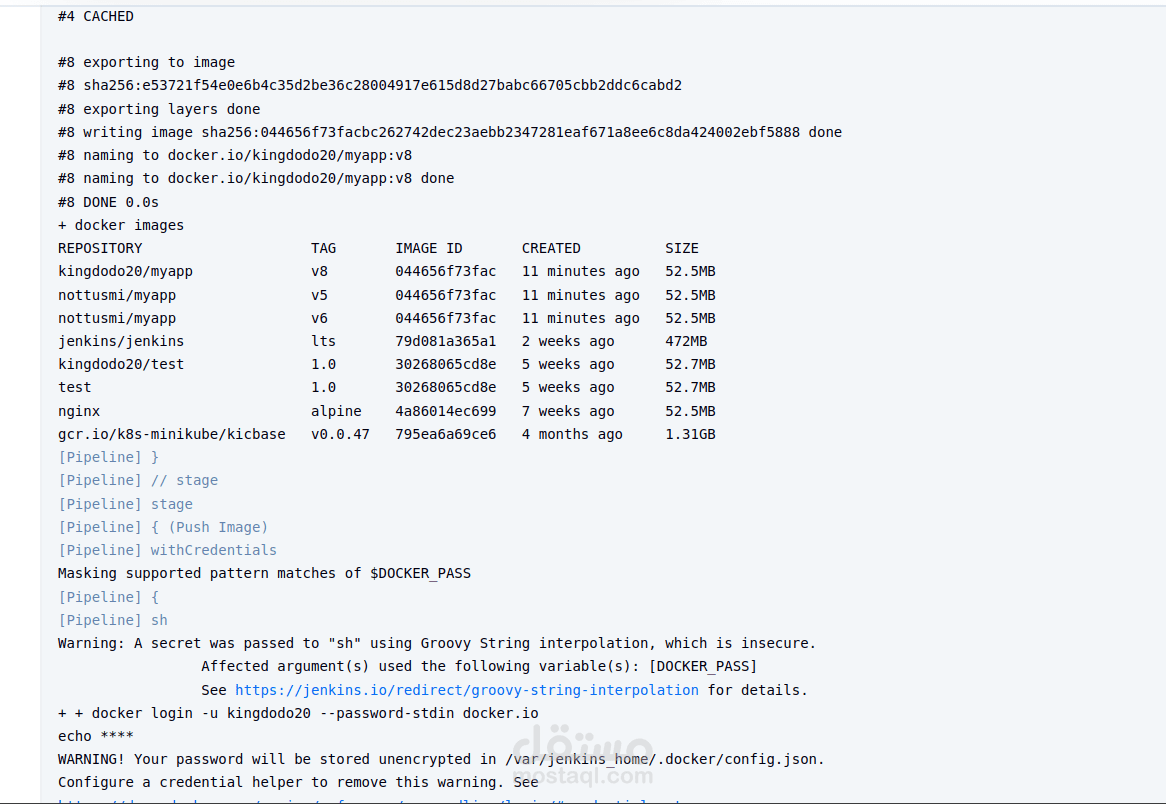1166x804 pixels.
Task: Click the gcr.io/k8s-minikube/kicbase image row
Action: (386, 434)
